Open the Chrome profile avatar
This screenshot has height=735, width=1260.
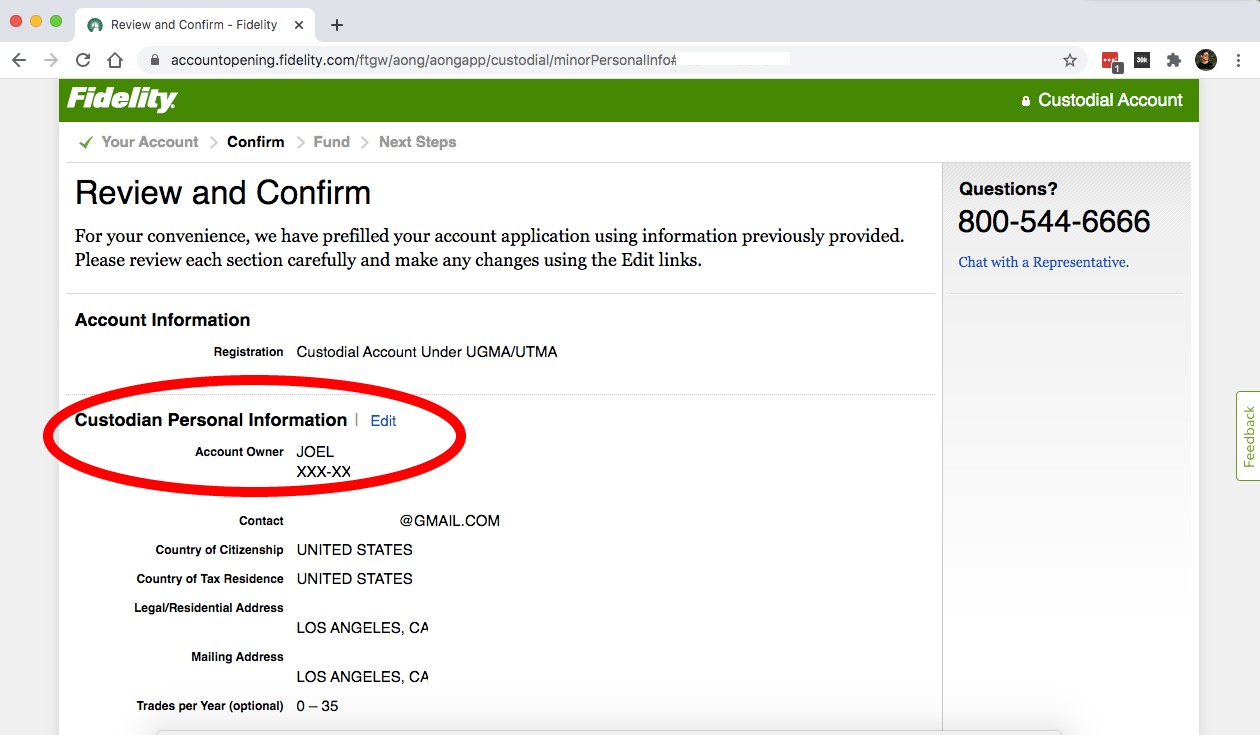tap(1206, 60)
